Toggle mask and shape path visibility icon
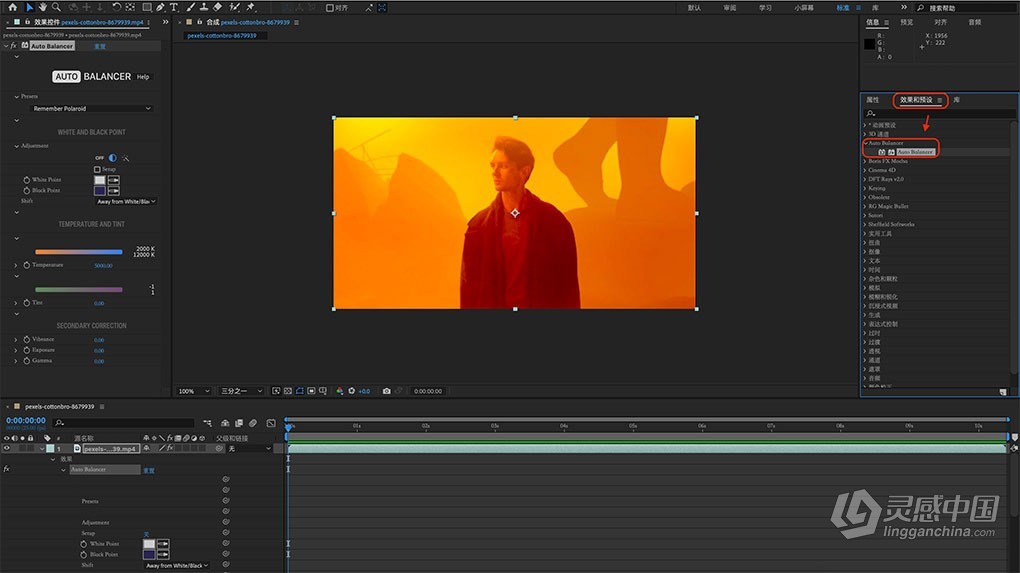 300,391
